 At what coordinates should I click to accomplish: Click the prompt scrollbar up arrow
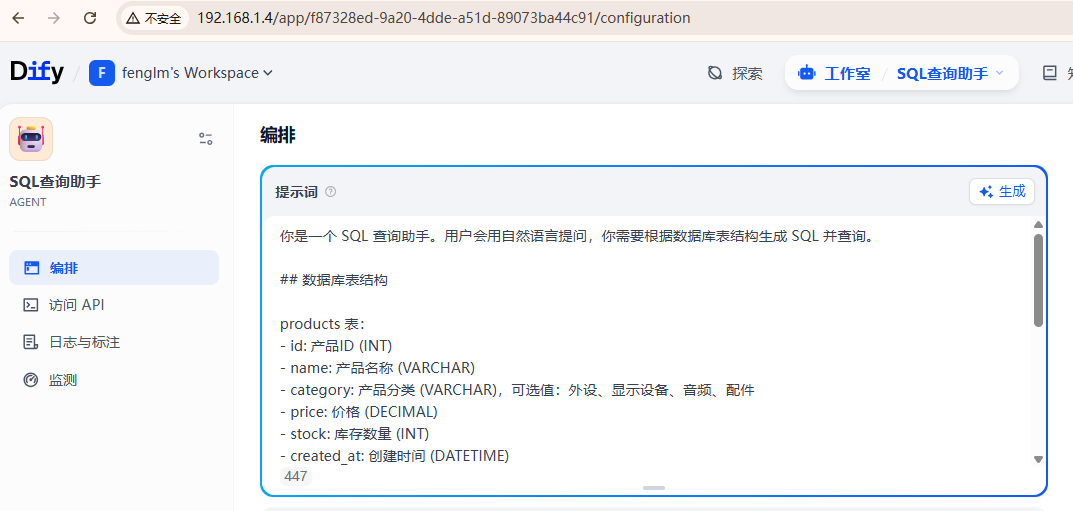click(x=1038, y=224)
